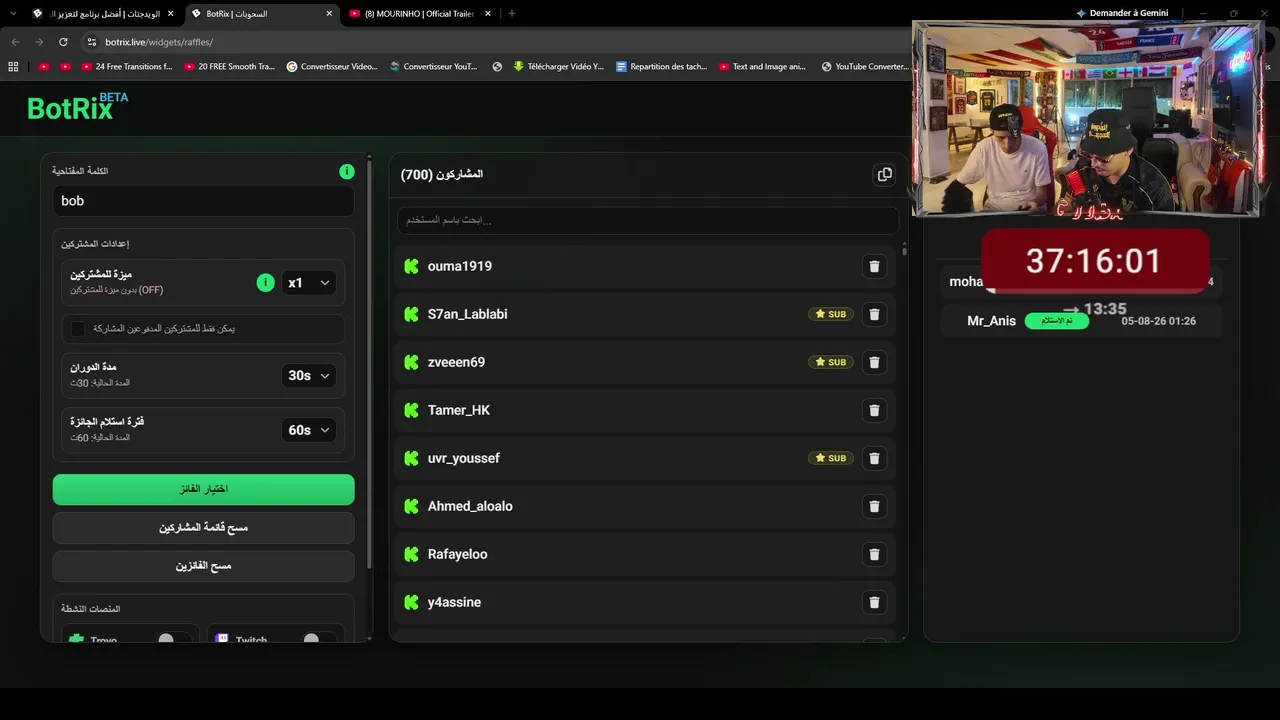Click the keyword field containing bob

click(x=203, y=201)
